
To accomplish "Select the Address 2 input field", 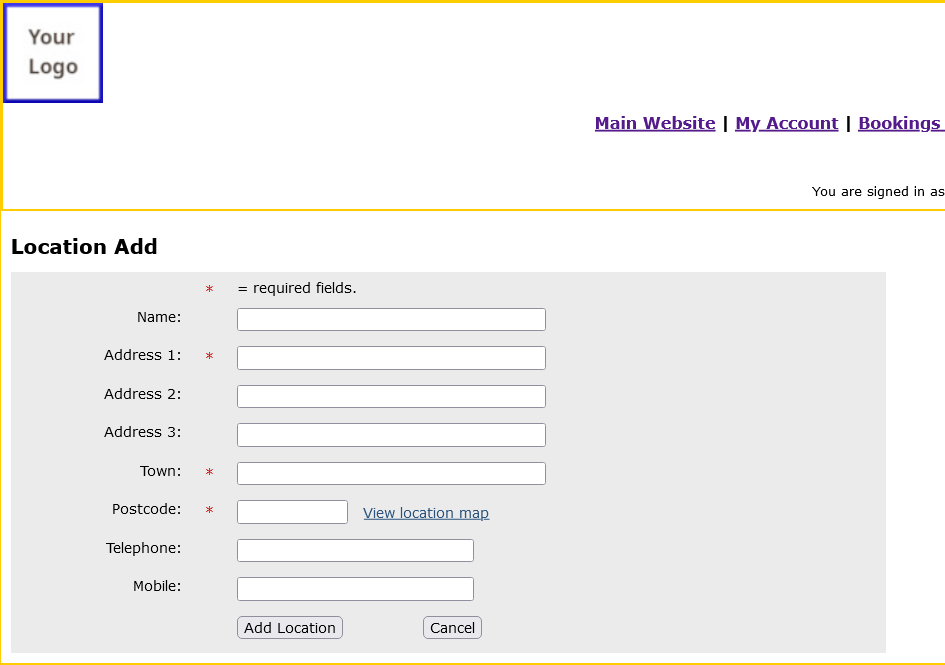I will [391, 396].
